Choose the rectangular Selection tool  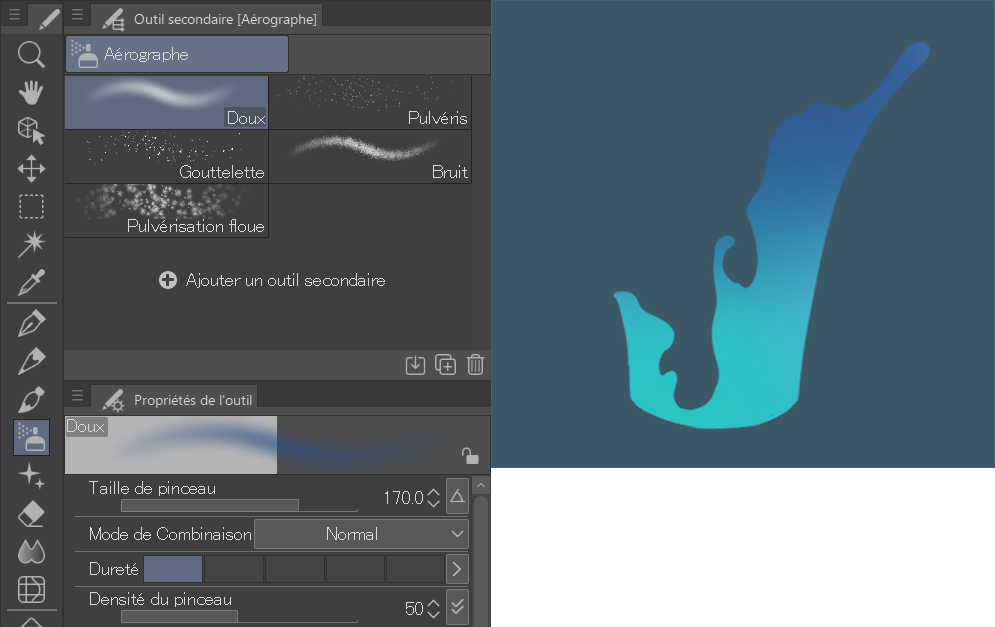(x=31, y=206)
